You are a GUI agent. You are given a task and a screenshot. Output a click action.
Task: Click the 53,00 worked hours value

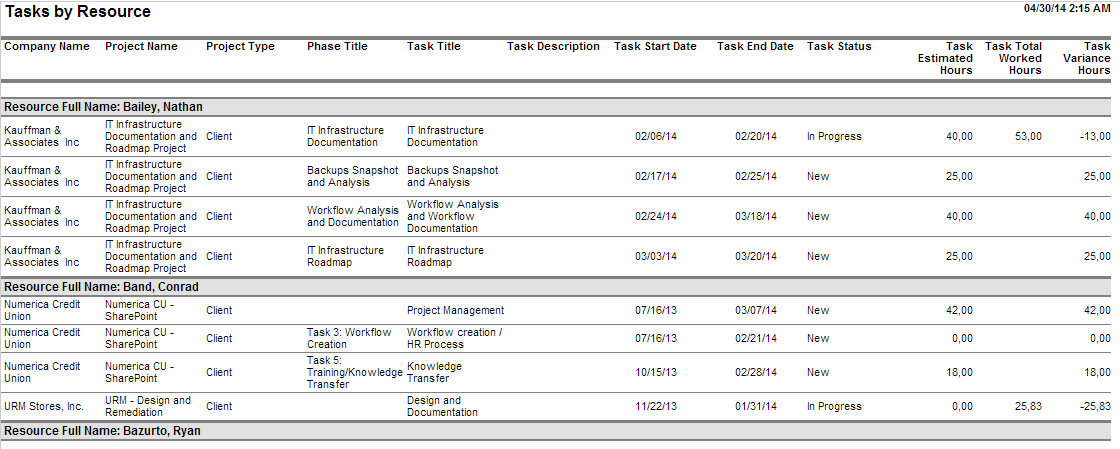(x=1028, y=136)
